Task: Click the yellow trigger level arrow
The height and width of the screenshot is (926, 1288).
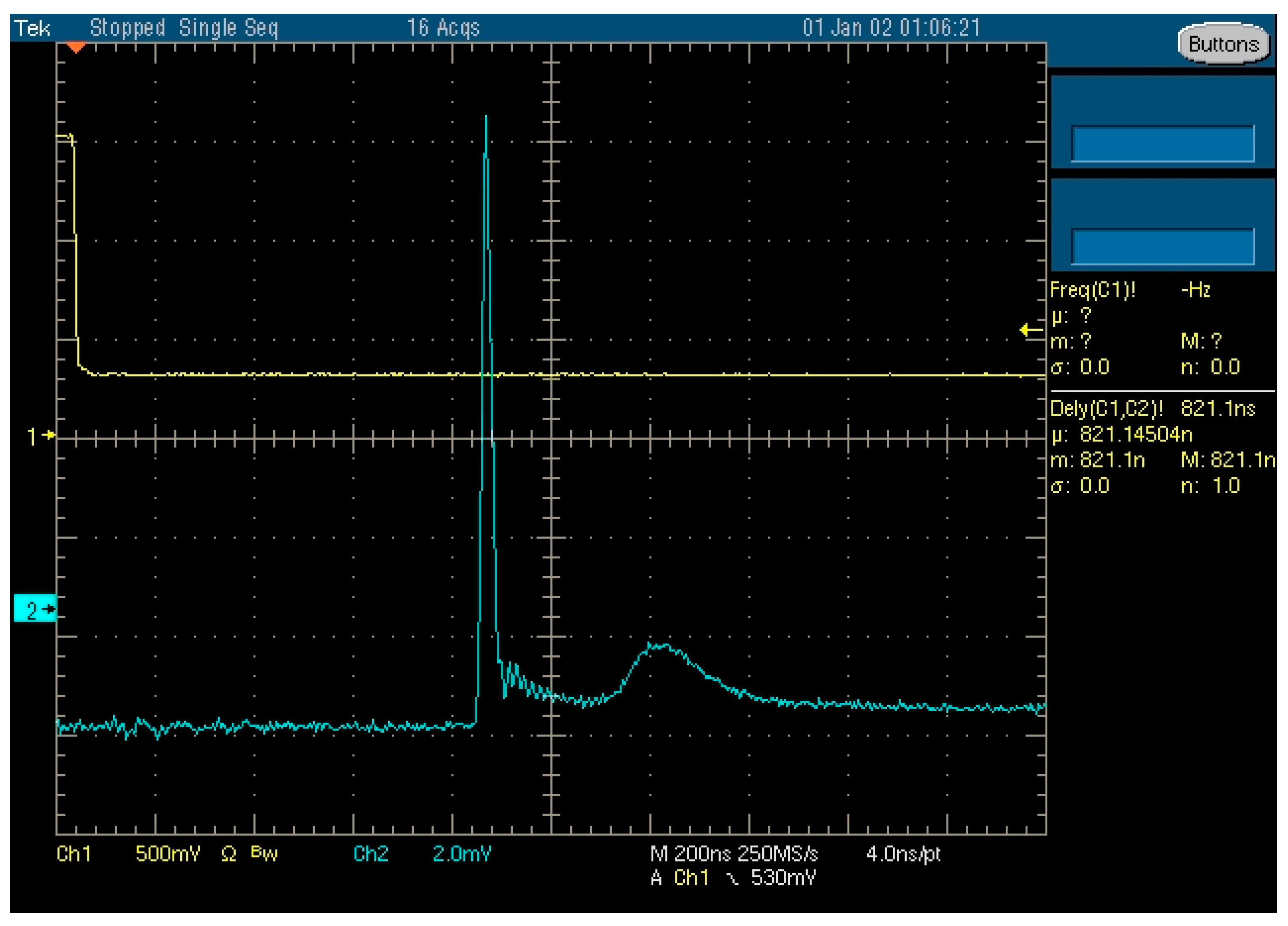Action: pyautogui.click(x=1031, y=330)
